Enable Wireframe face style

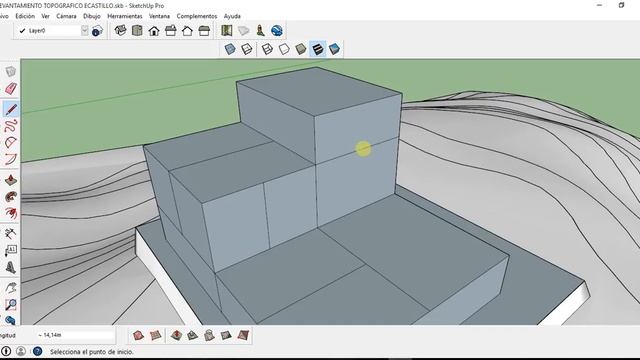click(x=267, y=49)
